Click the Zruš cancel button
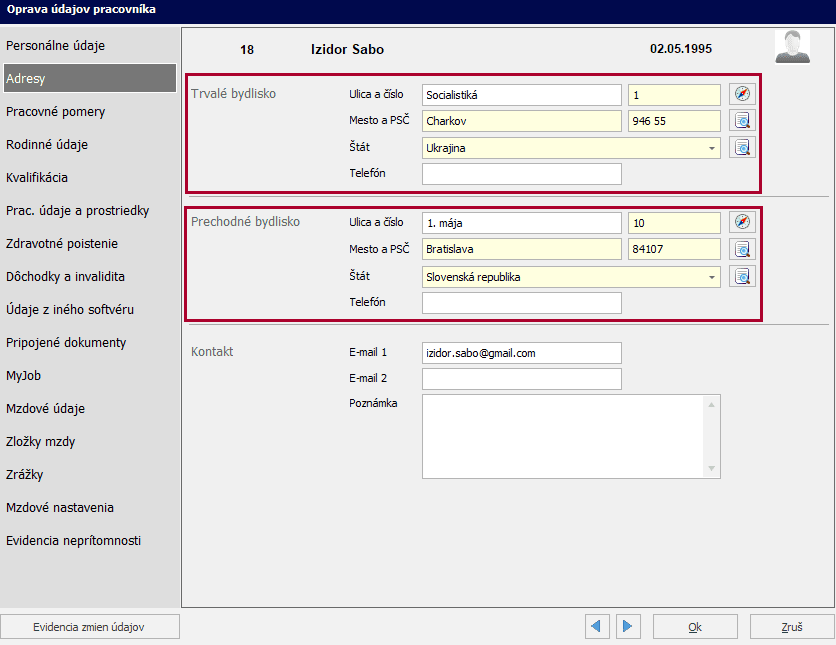The width and height of the screenshot is (836, 645). [791, 627]
